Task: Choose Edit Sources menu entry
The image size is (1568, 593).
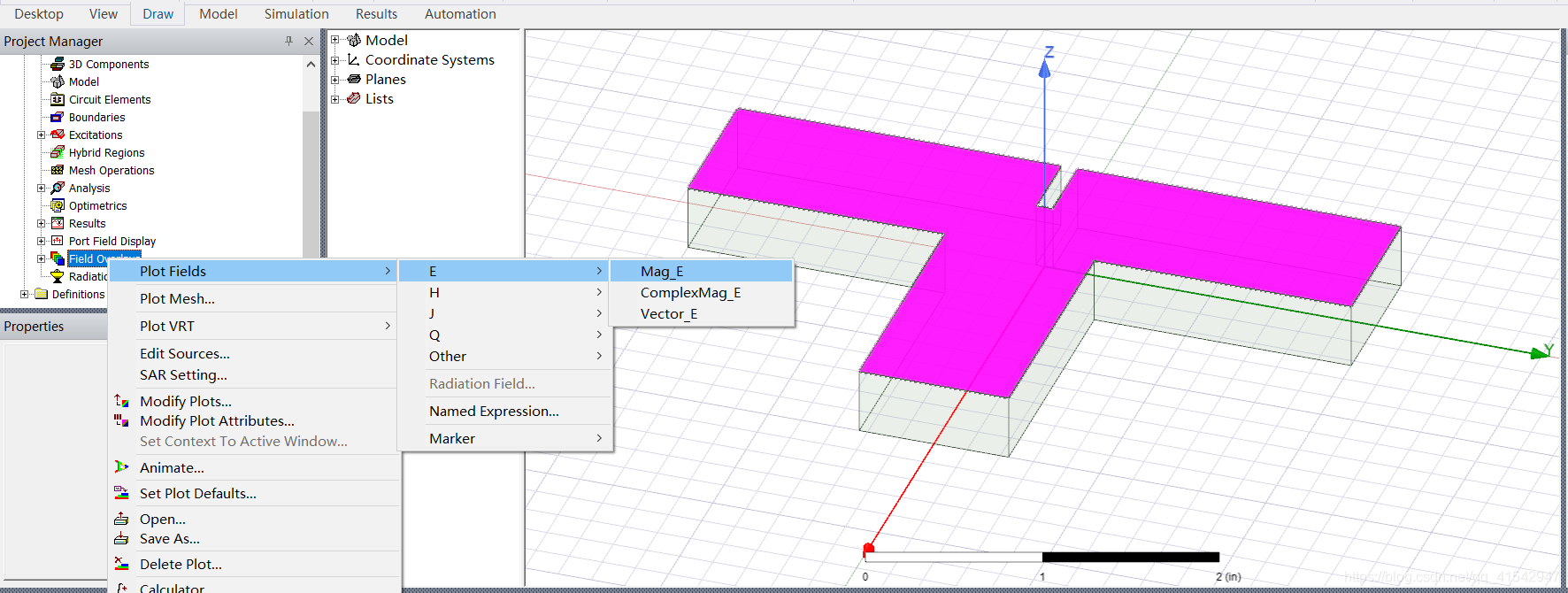Action: pos(253,353)
